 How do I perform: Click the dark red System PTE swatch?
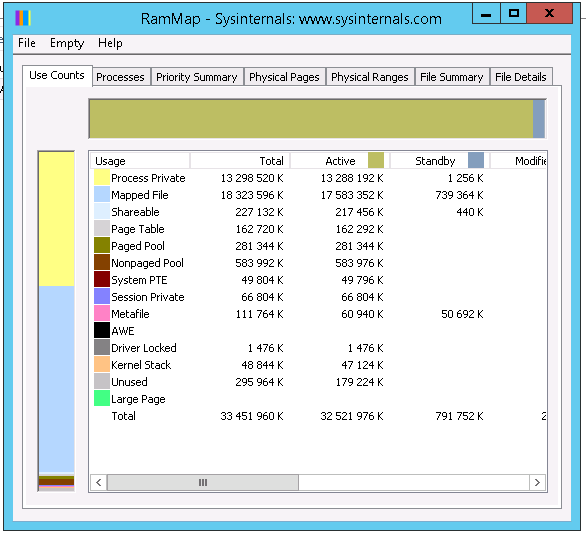(x=102, y=280)
